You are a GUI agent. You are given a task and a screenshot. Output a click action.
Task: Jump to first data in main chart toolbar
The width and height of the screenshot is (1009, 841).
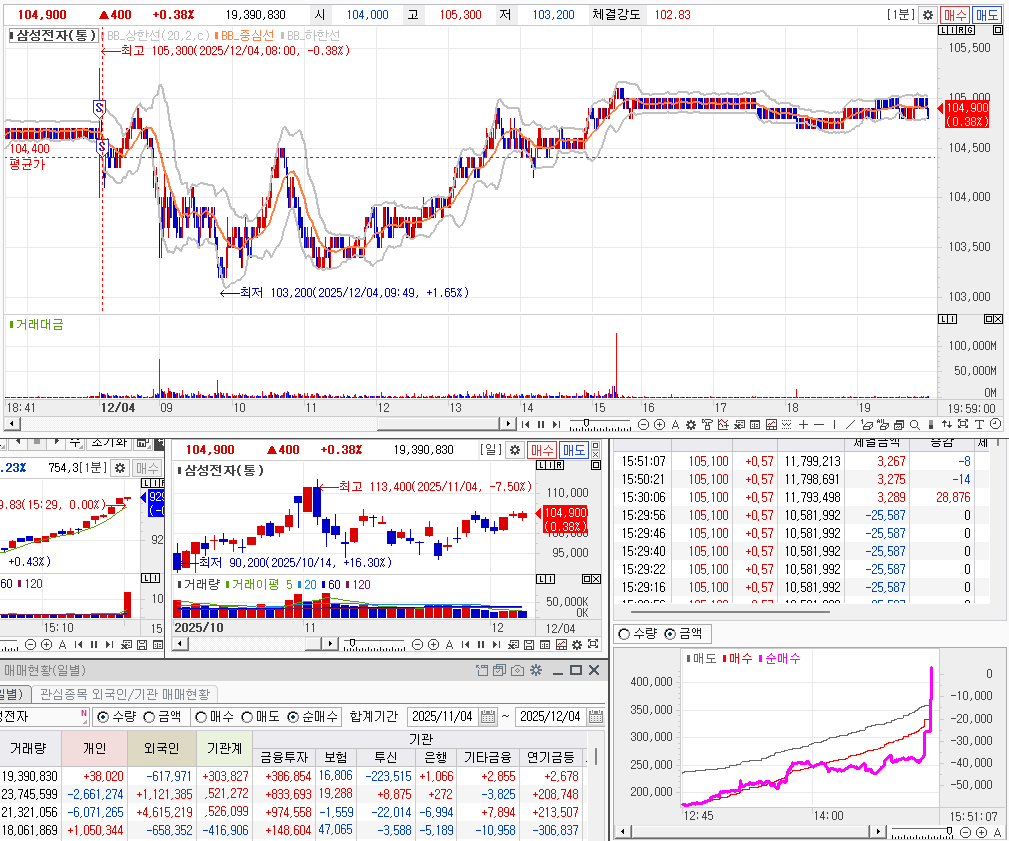(x=525, y=424)
